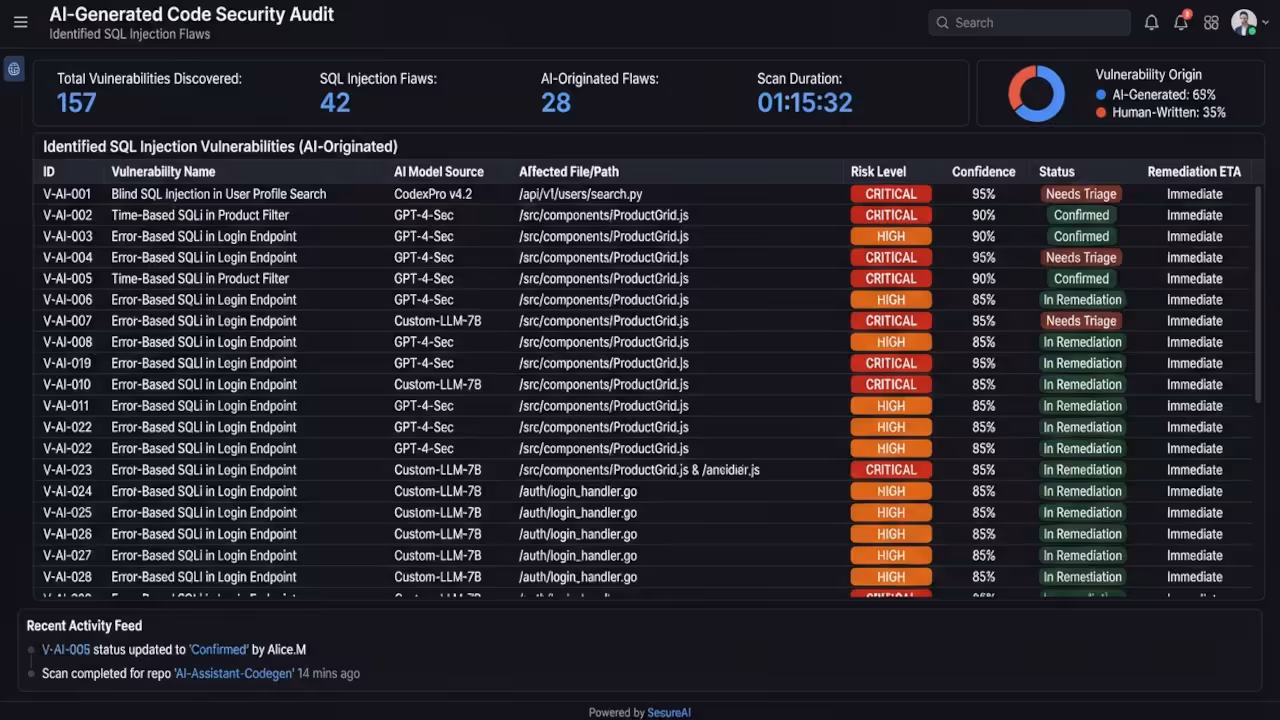Image resolution: width=1280 pixels, height=720 pixels.
Task: Sort by the Confidence column header
Action: coord(983,172)
